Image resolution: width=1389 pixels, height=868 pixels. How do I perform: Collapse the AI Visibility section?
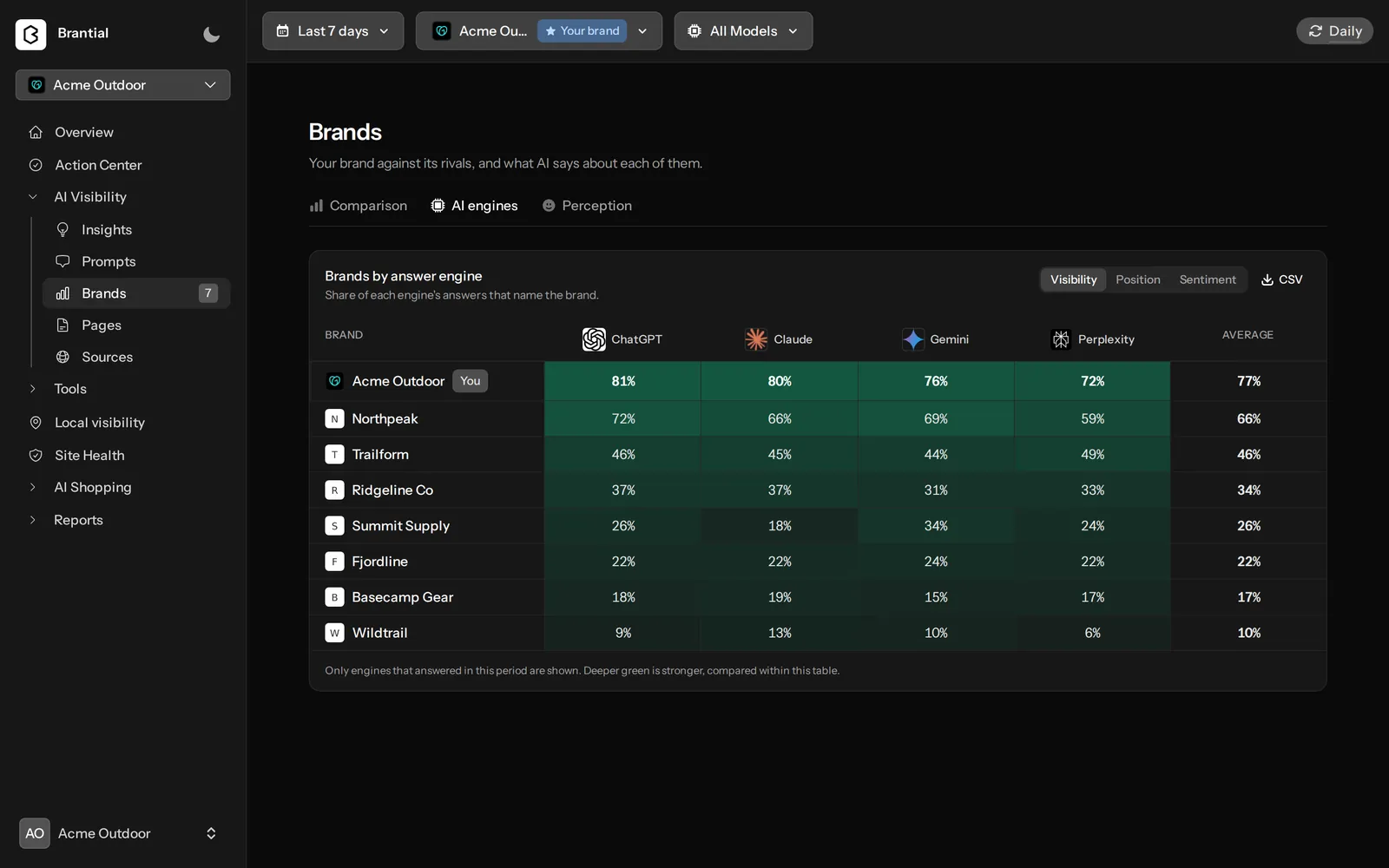(x=33, y=197)
